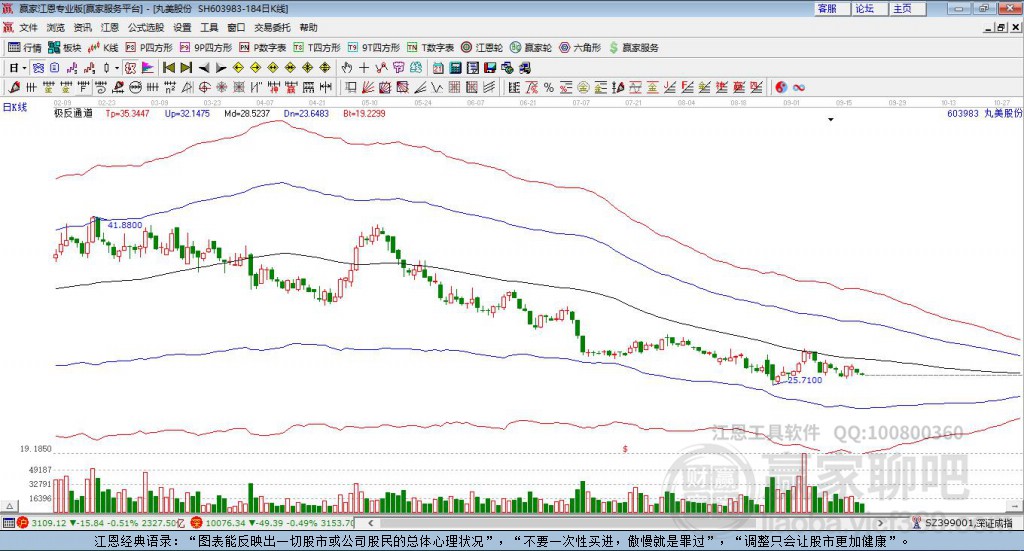Click the floppy disk save icon
The image size is (1024, 551).
tap(490, 67)
